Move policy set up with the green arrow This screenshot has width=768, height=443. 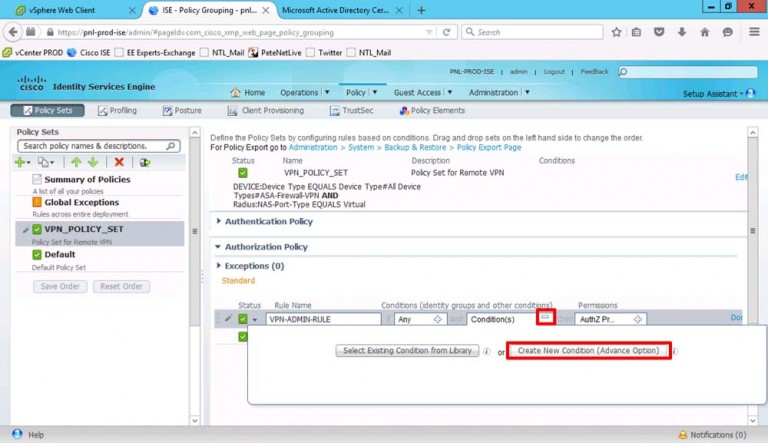point(76,162)
